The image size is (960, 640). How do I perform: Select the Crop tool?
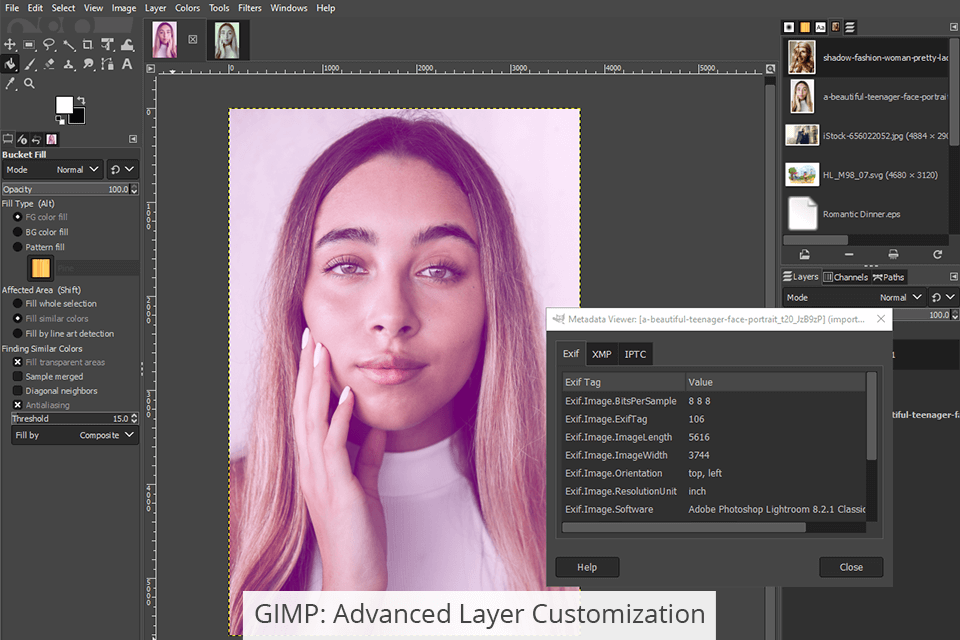(x=88, y=45)
